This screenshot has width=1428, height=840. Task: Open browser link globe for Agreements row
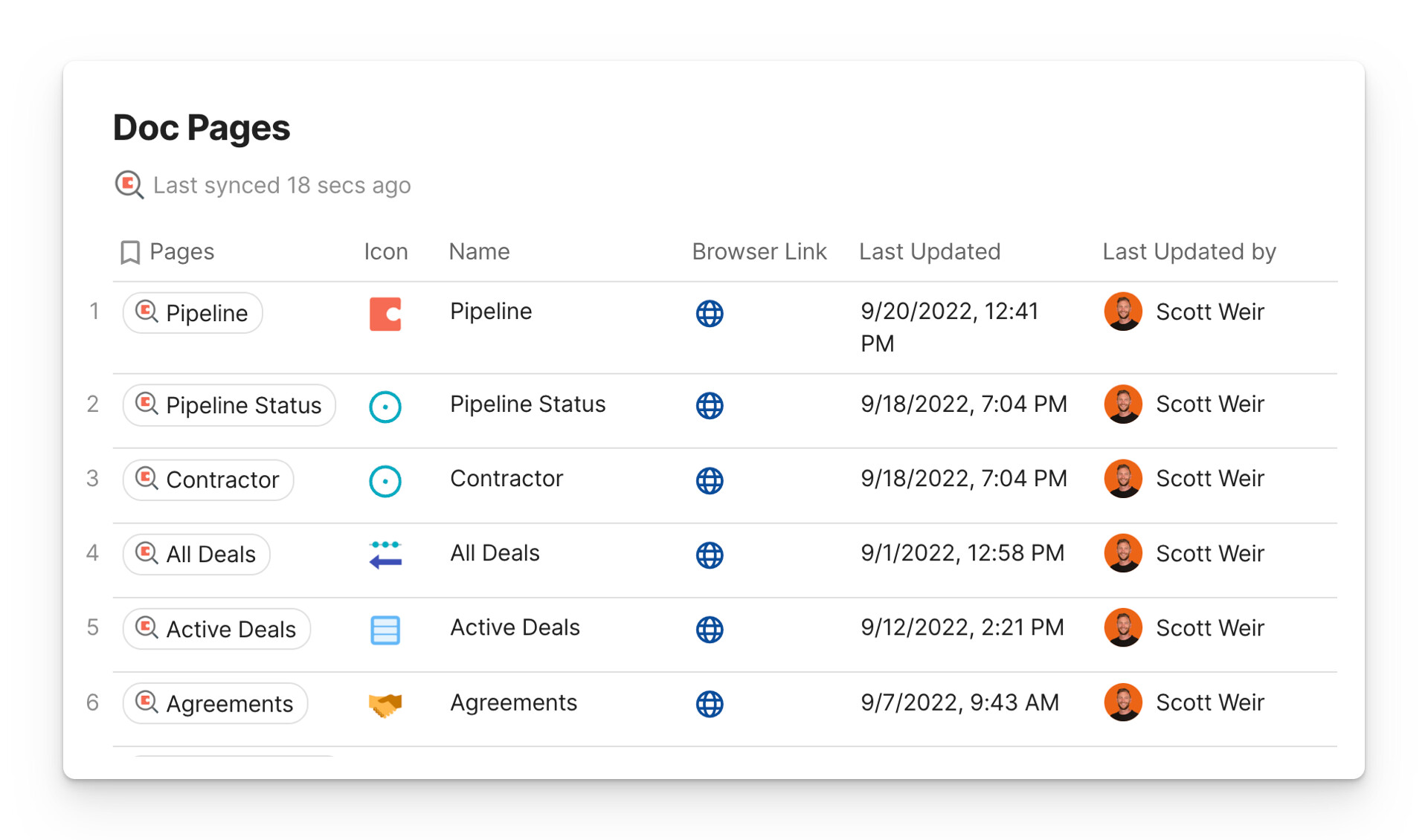point(709,703)
